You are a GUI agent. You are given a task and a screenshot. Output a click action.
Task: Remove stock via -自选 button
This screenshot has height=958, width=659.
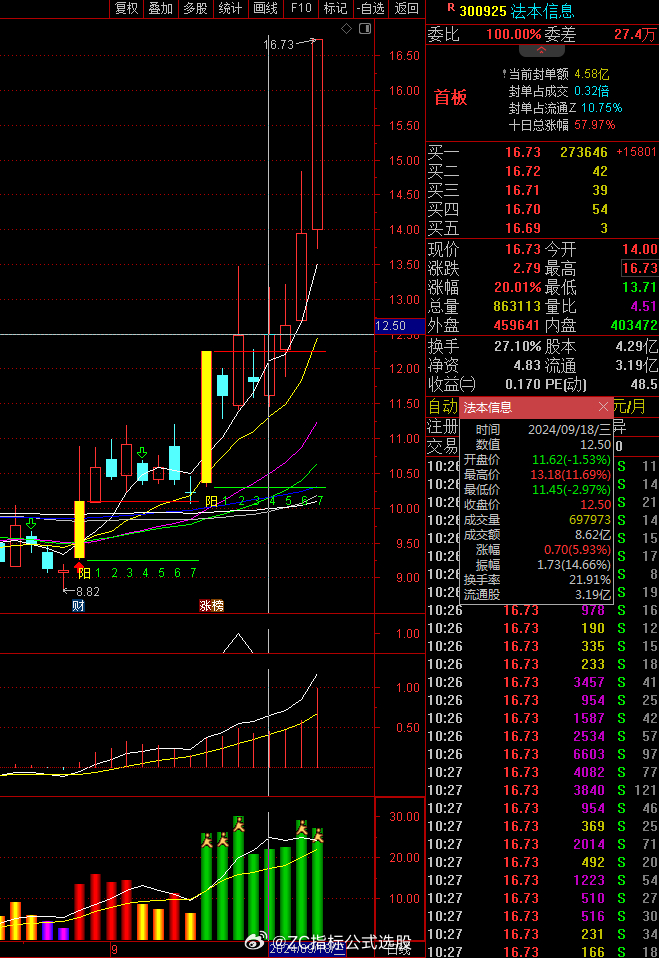tap(371, 8)
